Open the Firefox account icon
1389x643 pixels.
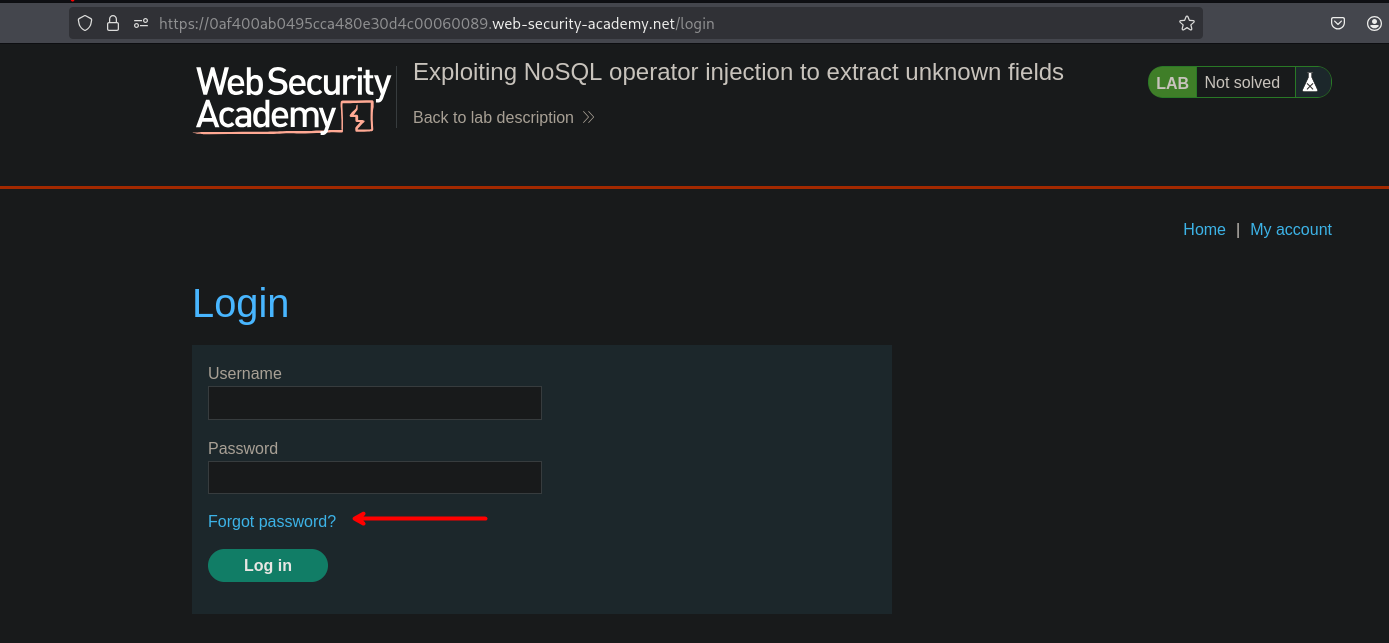coord(1375,23)
